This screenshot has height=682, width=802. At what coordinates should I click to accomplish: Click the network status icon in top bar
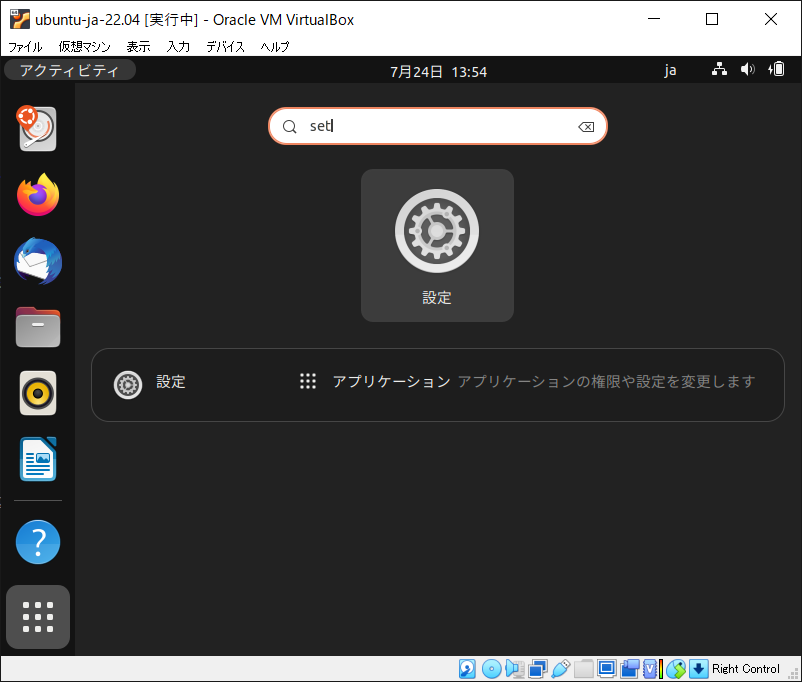[x=719, y=69]
